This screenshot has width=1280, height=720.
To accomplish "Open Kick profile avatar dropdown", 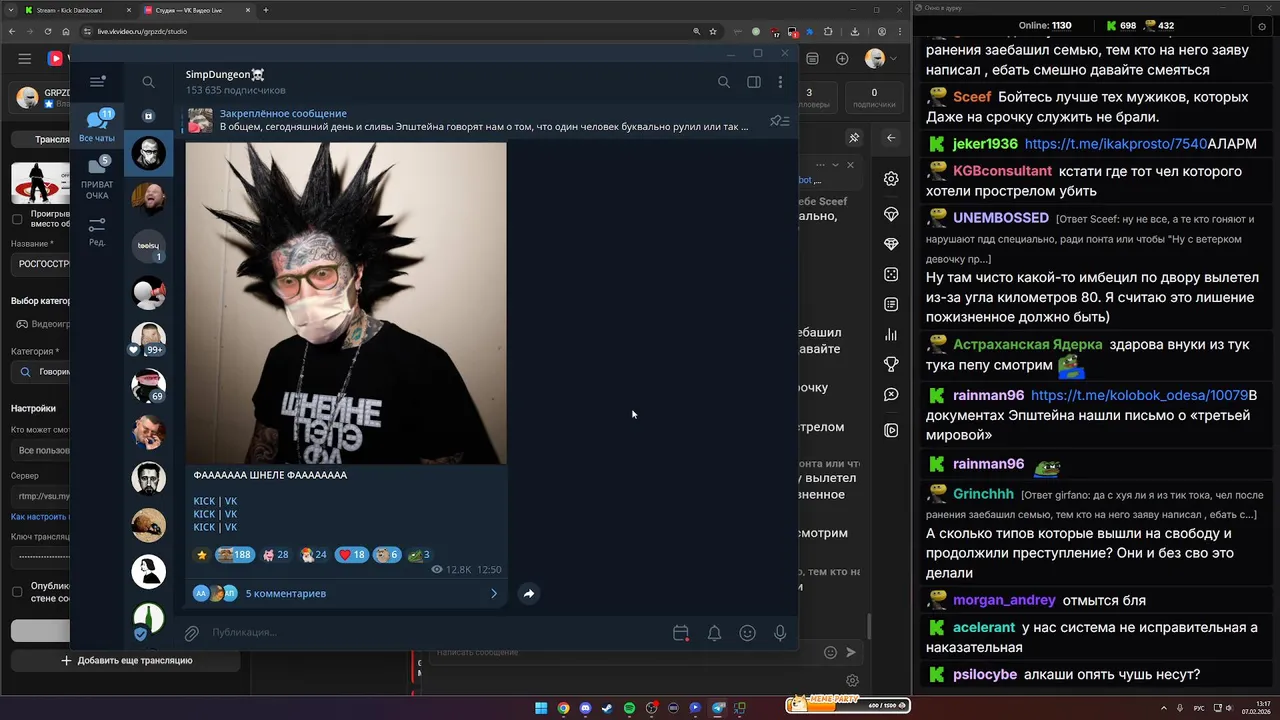I will pyautogui.click(x=879, y=59).
